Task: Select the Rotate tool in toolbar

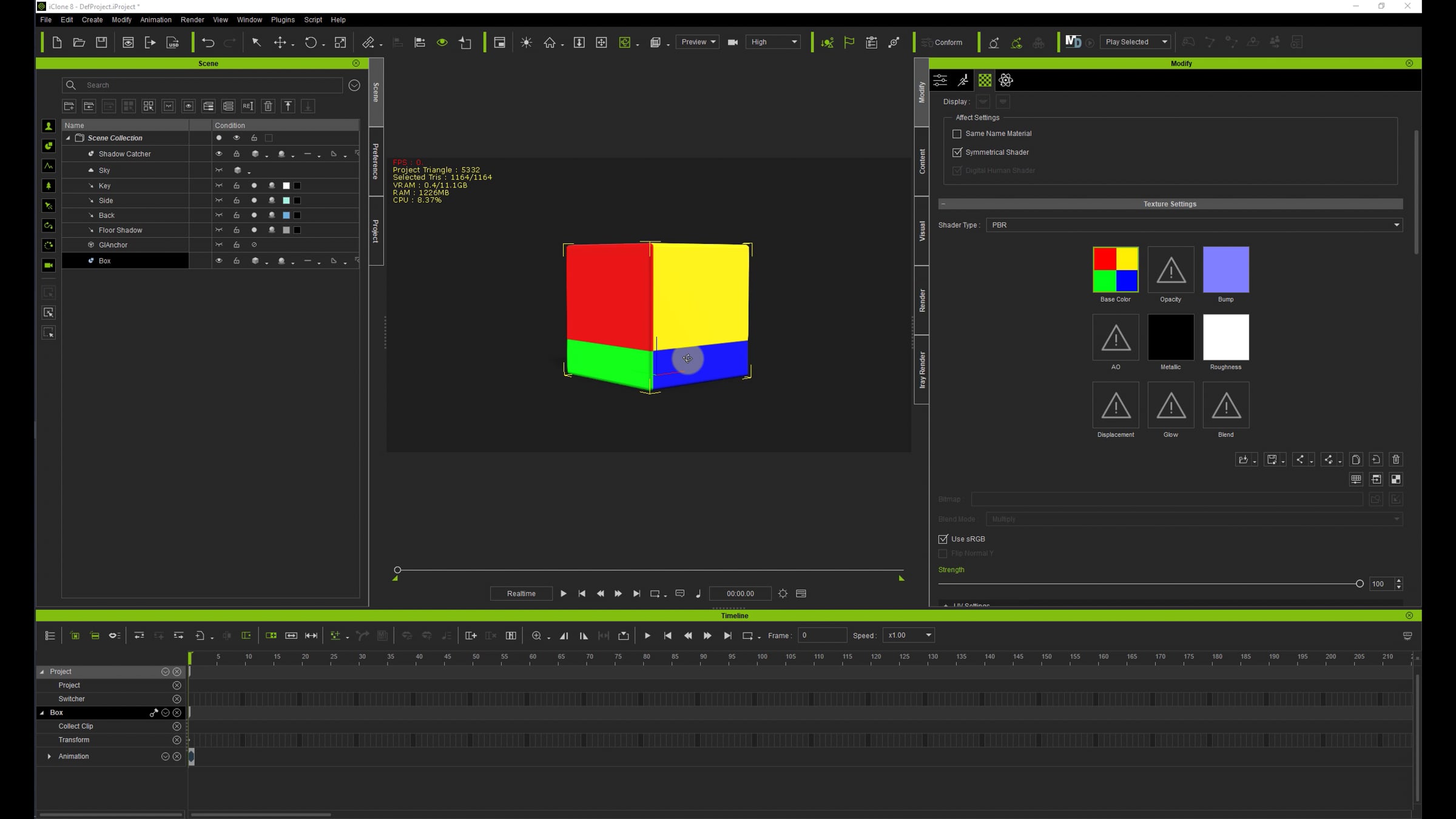Action: [310, 42]
